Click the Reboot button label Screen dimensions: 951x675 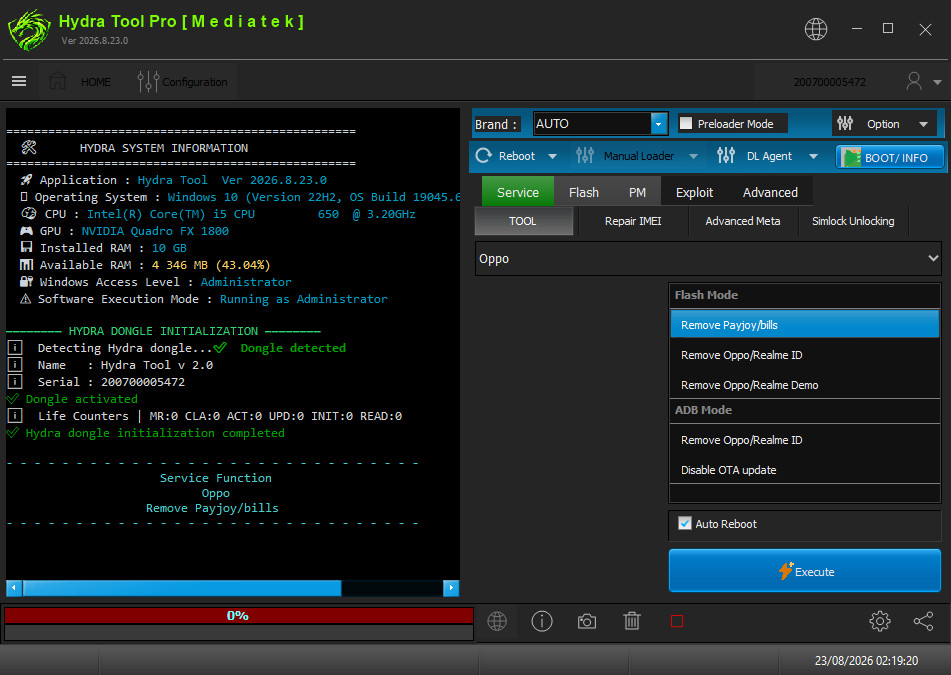point(517,156)
